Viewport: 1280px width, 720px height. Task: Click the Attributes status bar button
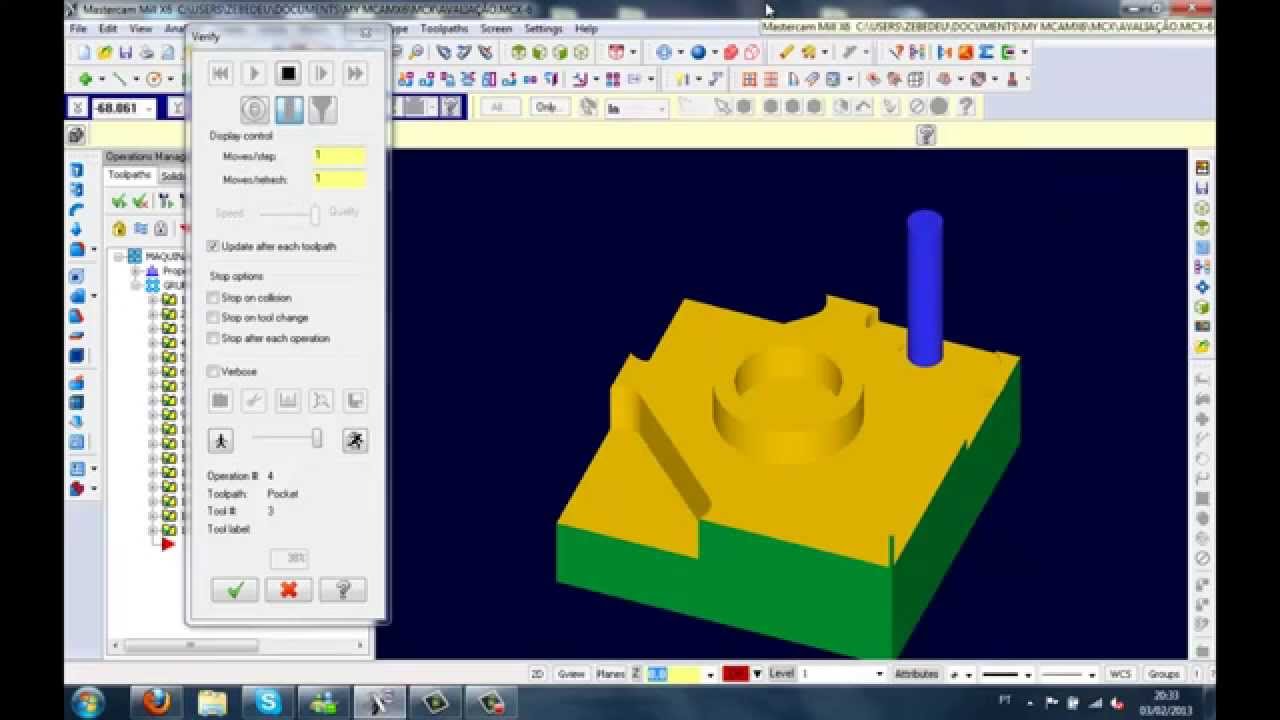click(917, 674)
